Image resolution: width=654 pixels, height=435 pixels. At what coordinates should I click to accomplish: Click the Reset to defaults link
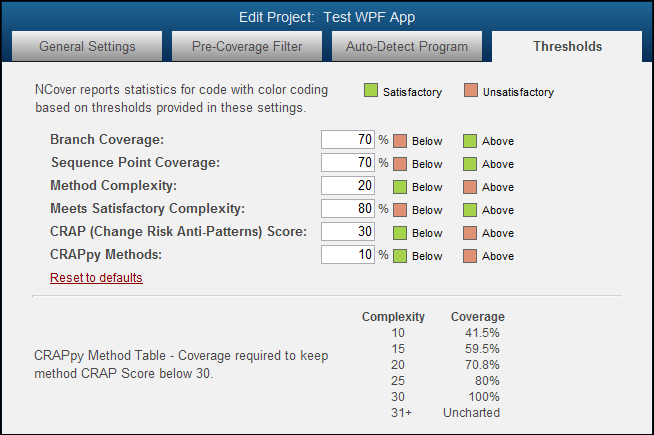pyautogui.click(x=96, y=277)
